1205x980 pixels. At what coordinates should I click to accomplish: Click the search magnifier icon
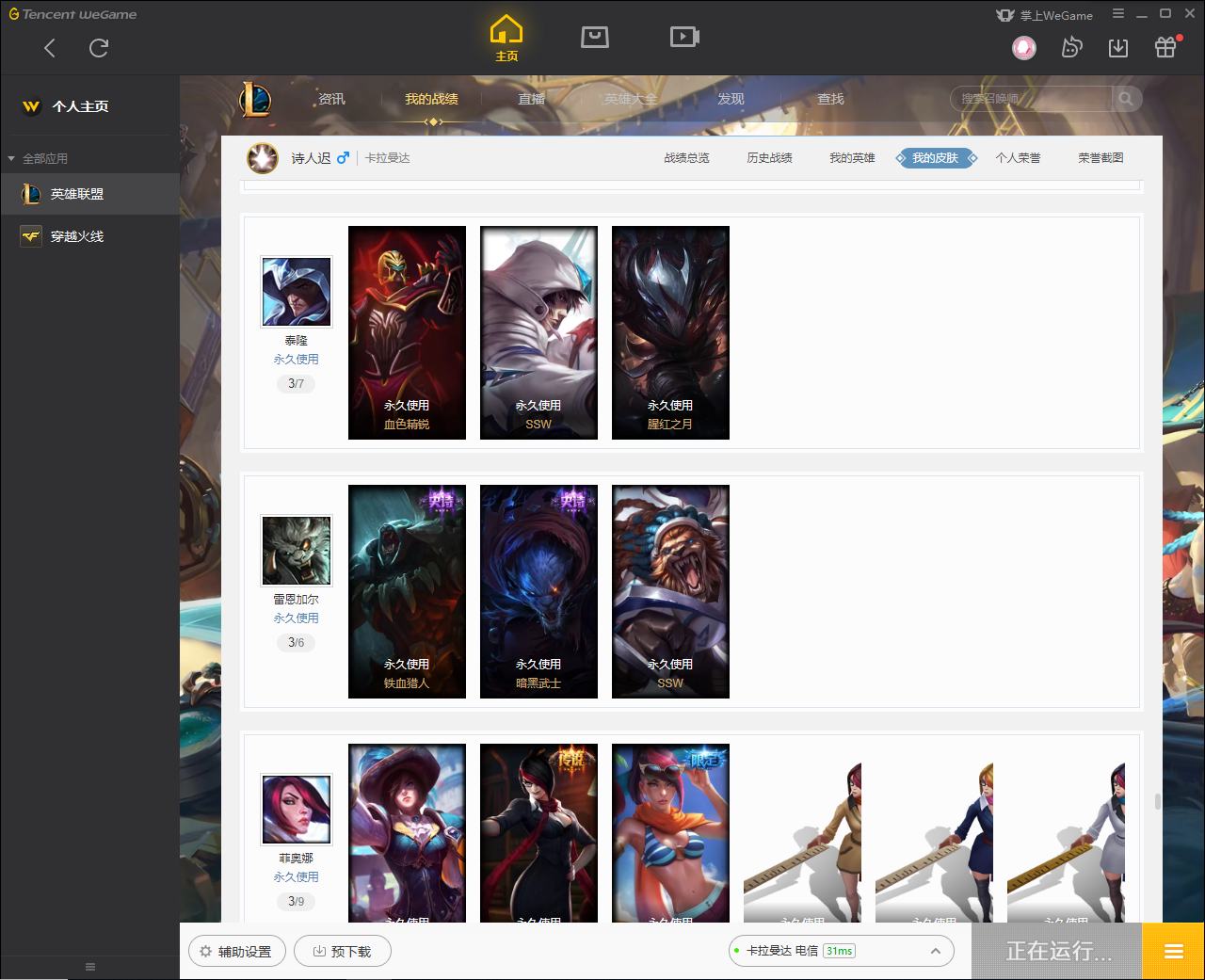tap(1126, 99)
